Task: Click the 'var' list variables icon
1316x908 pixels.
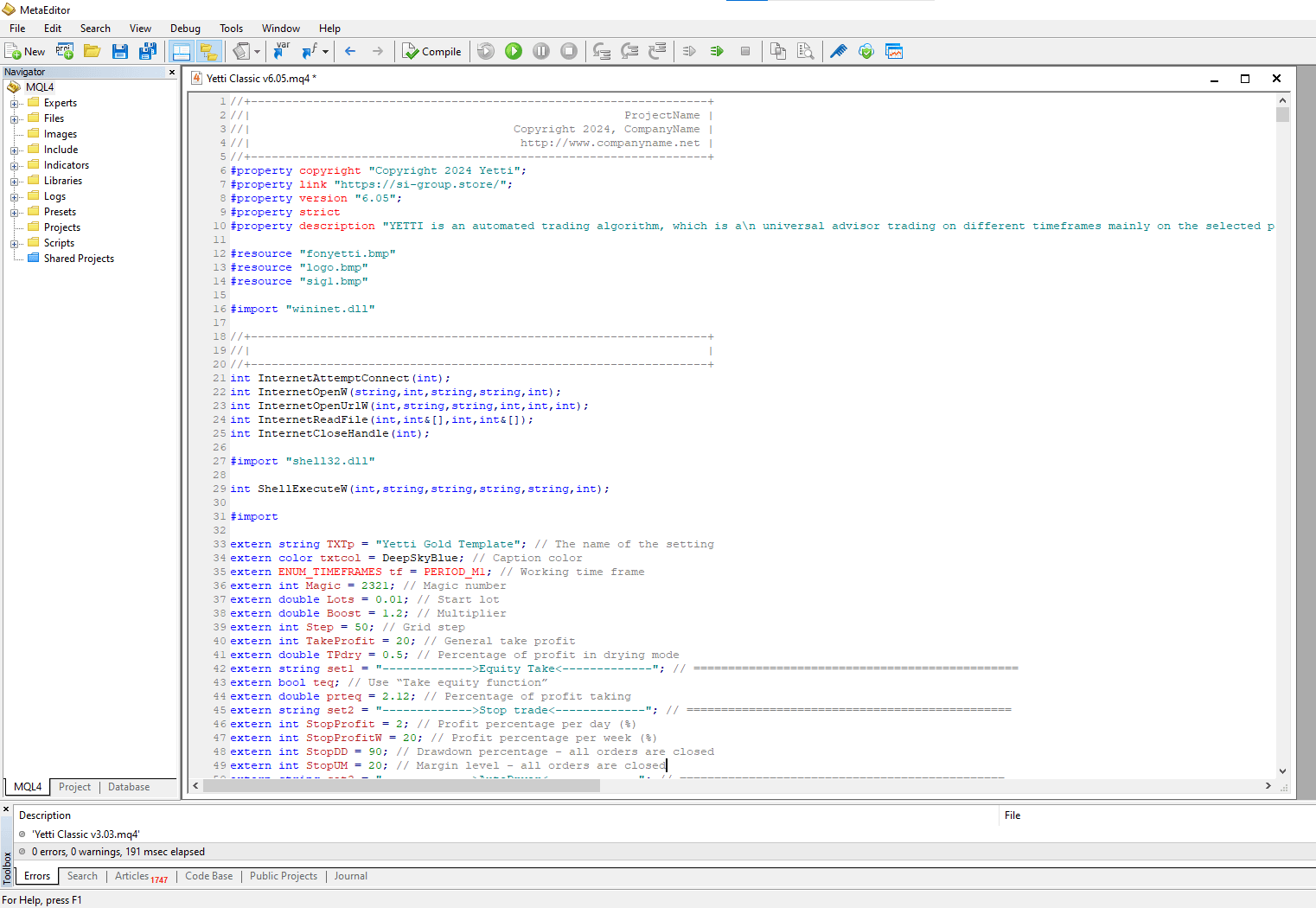Action: (282, 52)
